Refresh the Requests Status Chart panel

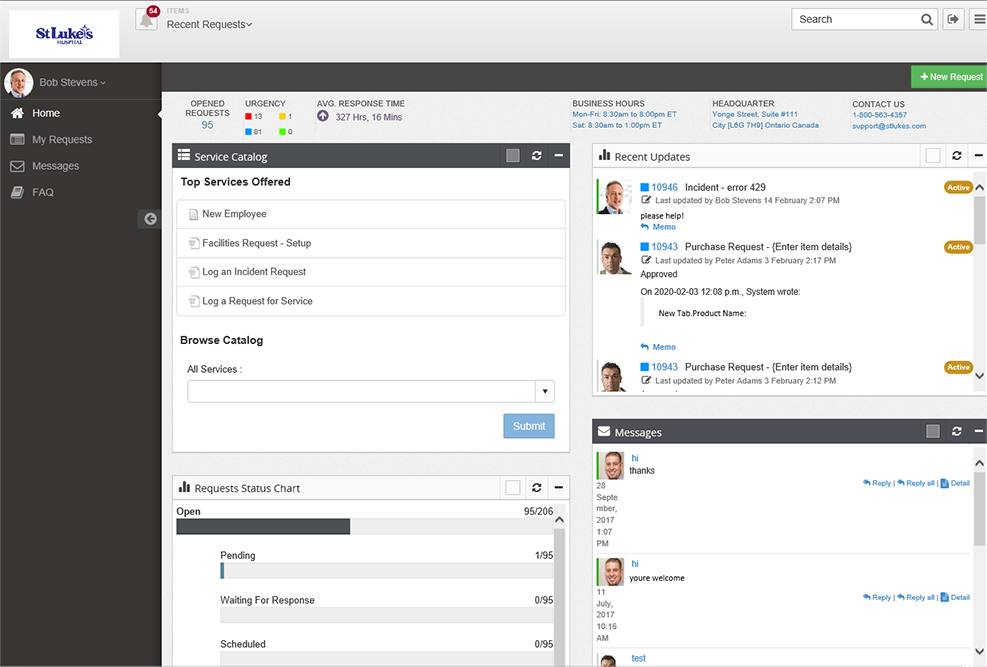click(x=536, y=487)
